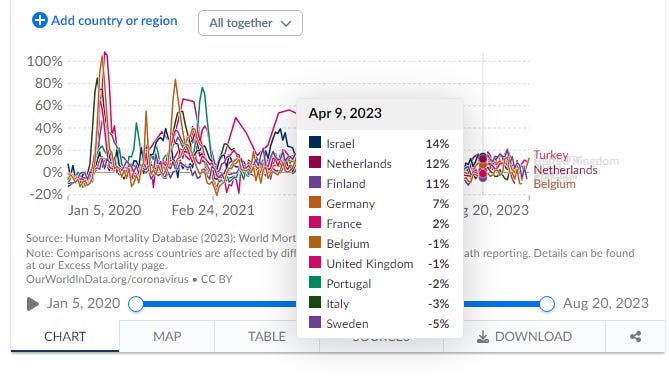This screenshot has width=669, height=379.
Task: Click the left timeline slider handle
Action: click(x=136, y=304)
